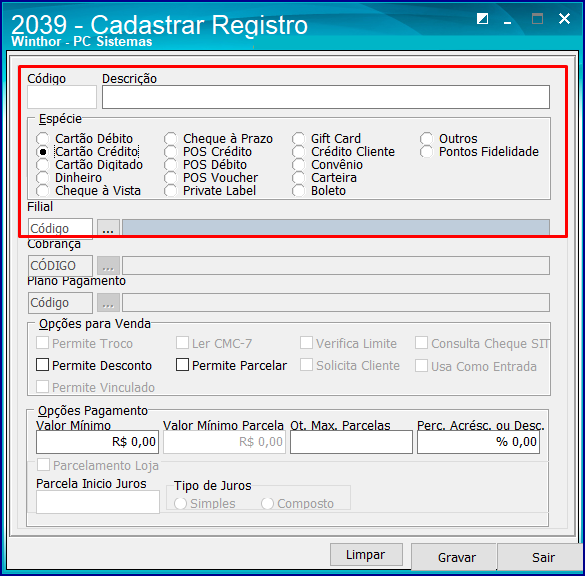
Task: Exit via the Sair button
Action: tap(540, 557)
